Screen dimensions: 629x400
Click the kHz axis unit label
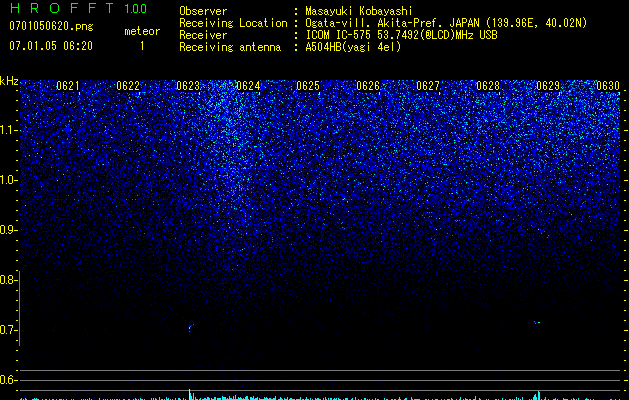[9, 81]
